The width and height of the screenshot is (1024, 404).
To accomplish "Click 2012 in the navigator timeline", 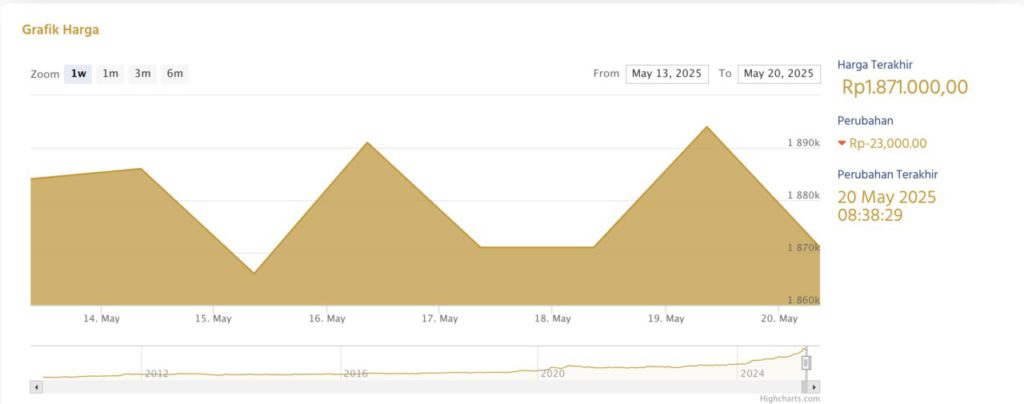I will click(157, 373).
